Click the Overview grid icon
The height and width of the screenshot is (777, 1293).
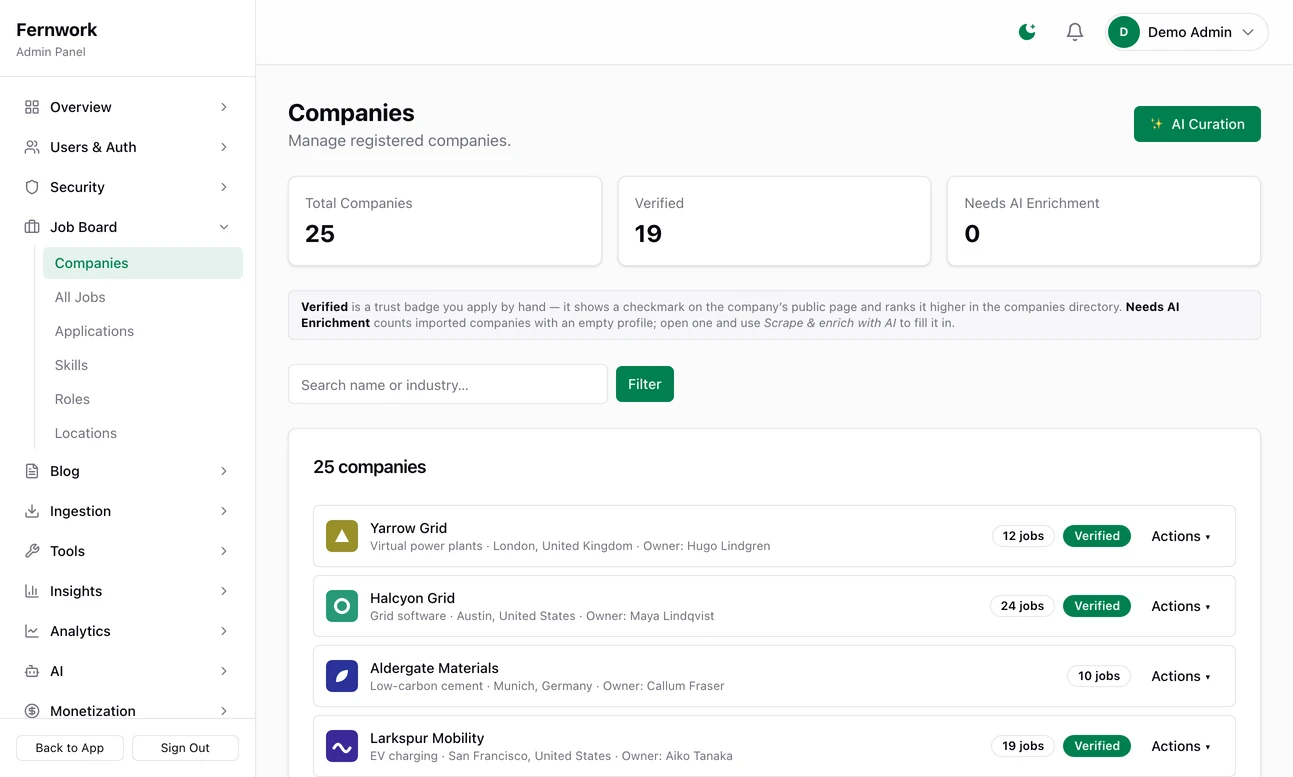pyautogui.click(x=32, y=107)
